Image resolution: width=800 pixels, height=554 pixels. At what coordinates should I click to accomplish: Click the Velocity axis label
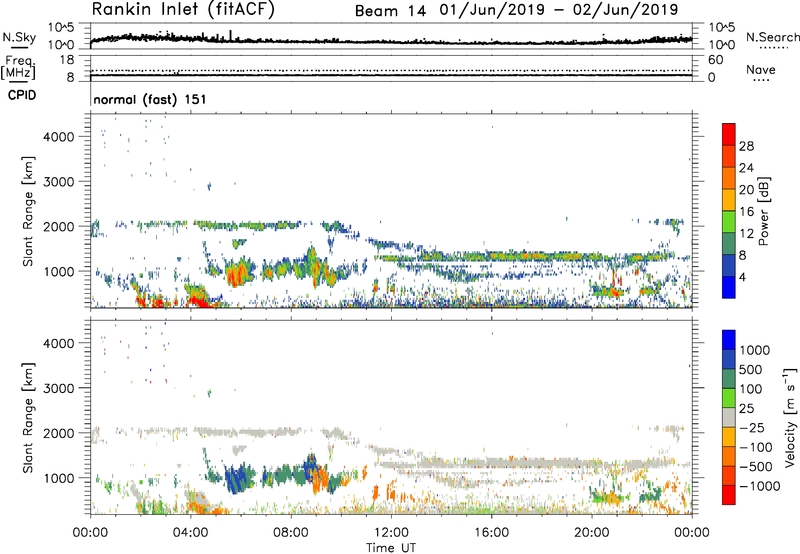coord(790,417)
